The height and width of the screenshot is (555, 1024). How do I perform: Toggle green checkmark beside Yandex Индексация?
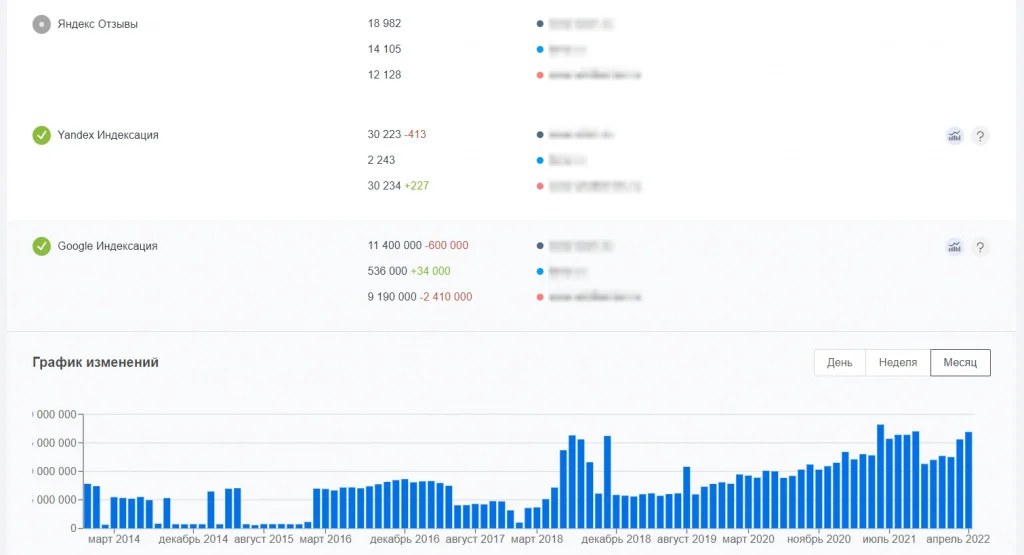[41, 135]
